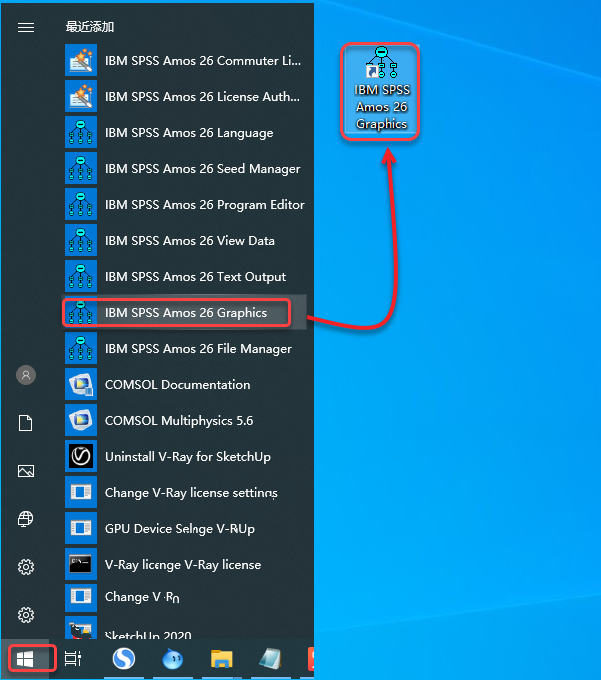Click the Amos 26 Text Output icon
This screenshot has width=601, height=680.
point(81,276)
